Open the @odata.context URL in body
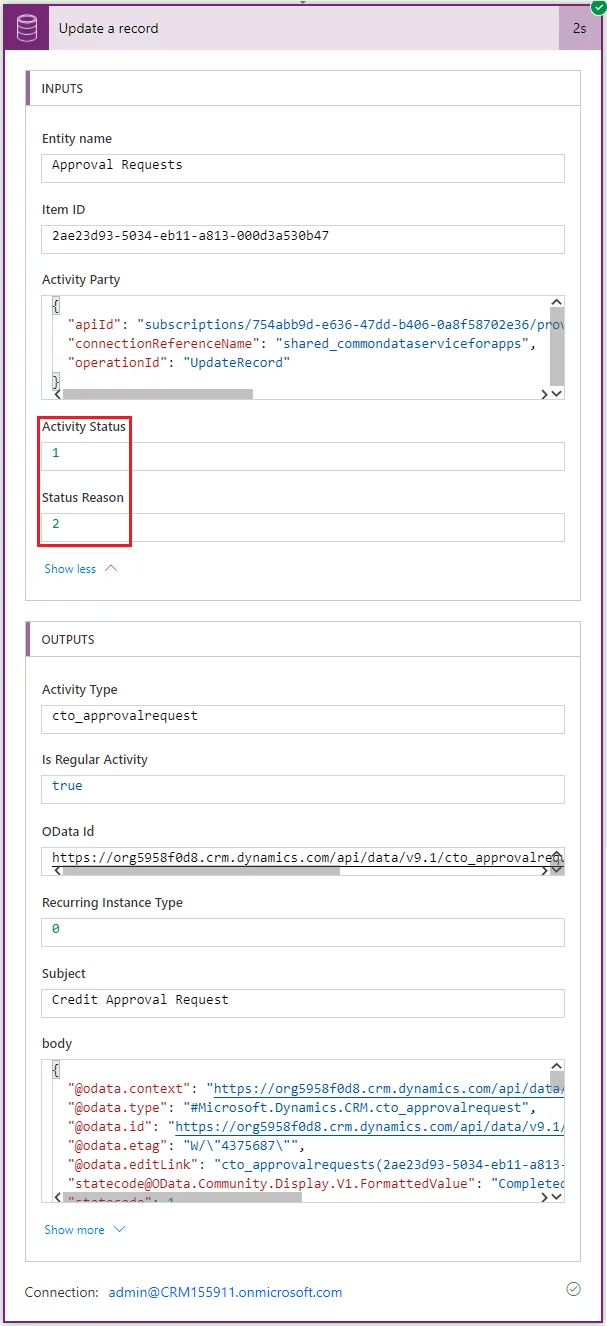The width and height of the screenshot is (607, 1326). (389, 1089)
